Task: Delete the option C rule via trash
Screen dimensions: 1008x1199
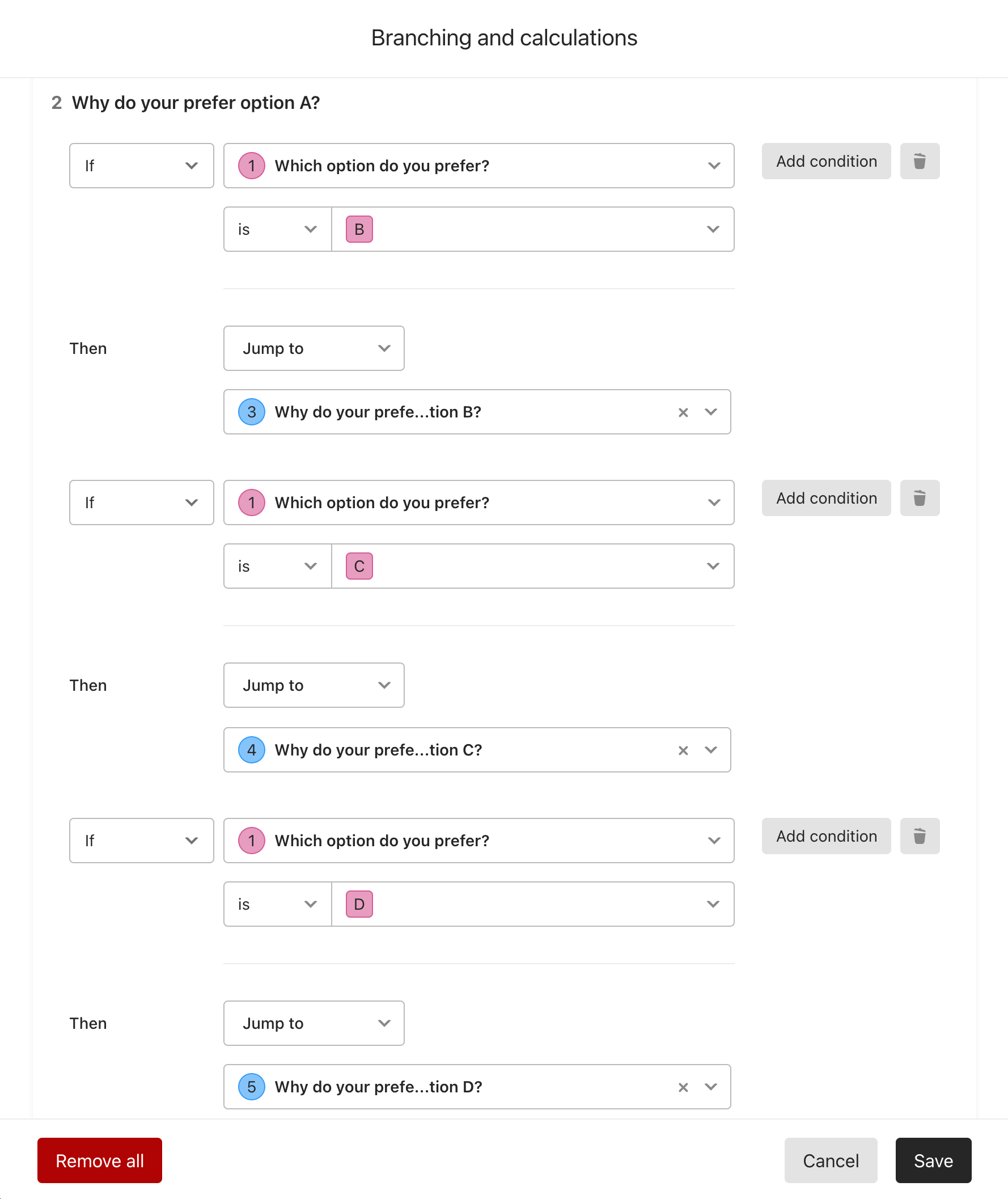Action: (920, 498)
